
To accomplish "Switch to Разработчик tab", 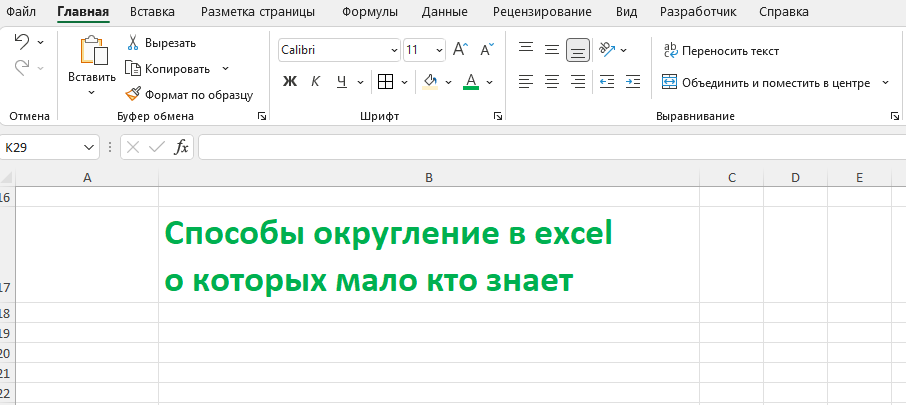I will [698, 12].
